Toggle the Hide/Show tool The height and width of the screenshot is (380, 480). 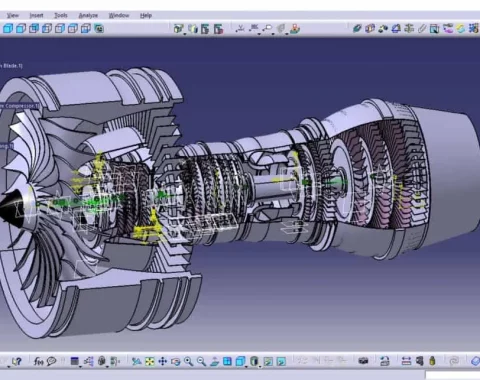[268, 361]
